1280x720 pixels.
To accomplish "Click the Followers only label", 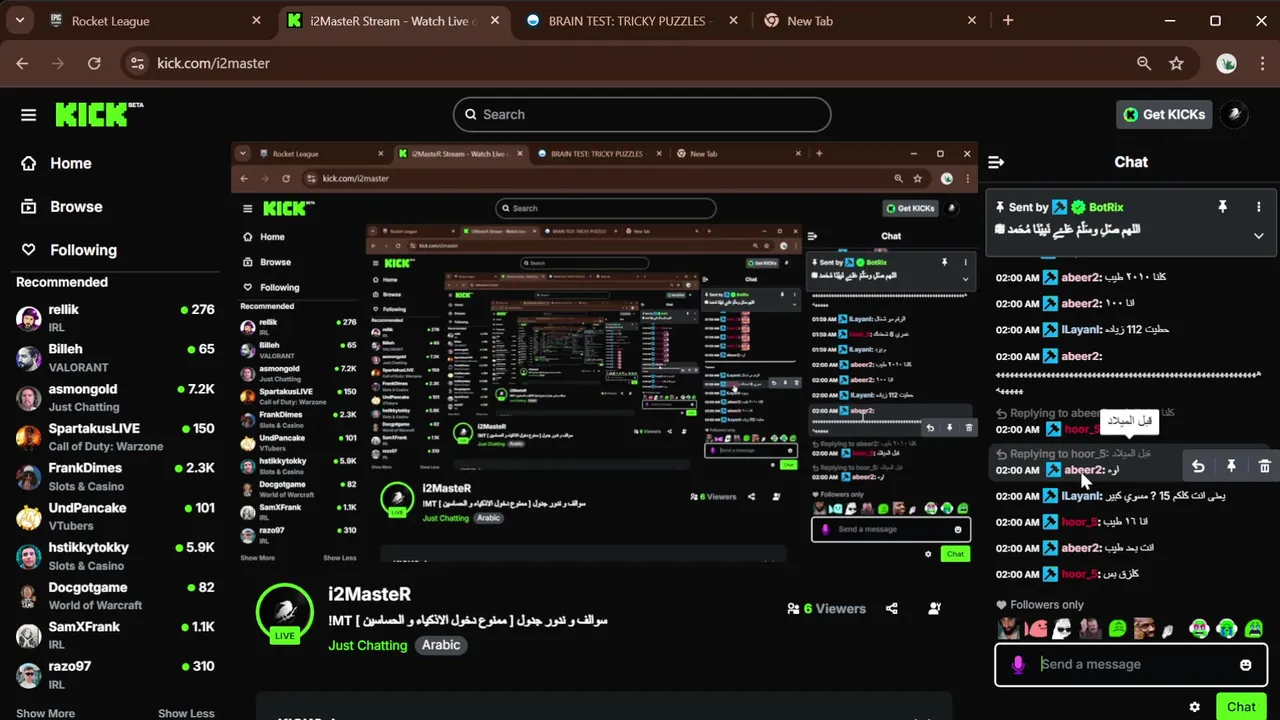I will pos(1046,605).
